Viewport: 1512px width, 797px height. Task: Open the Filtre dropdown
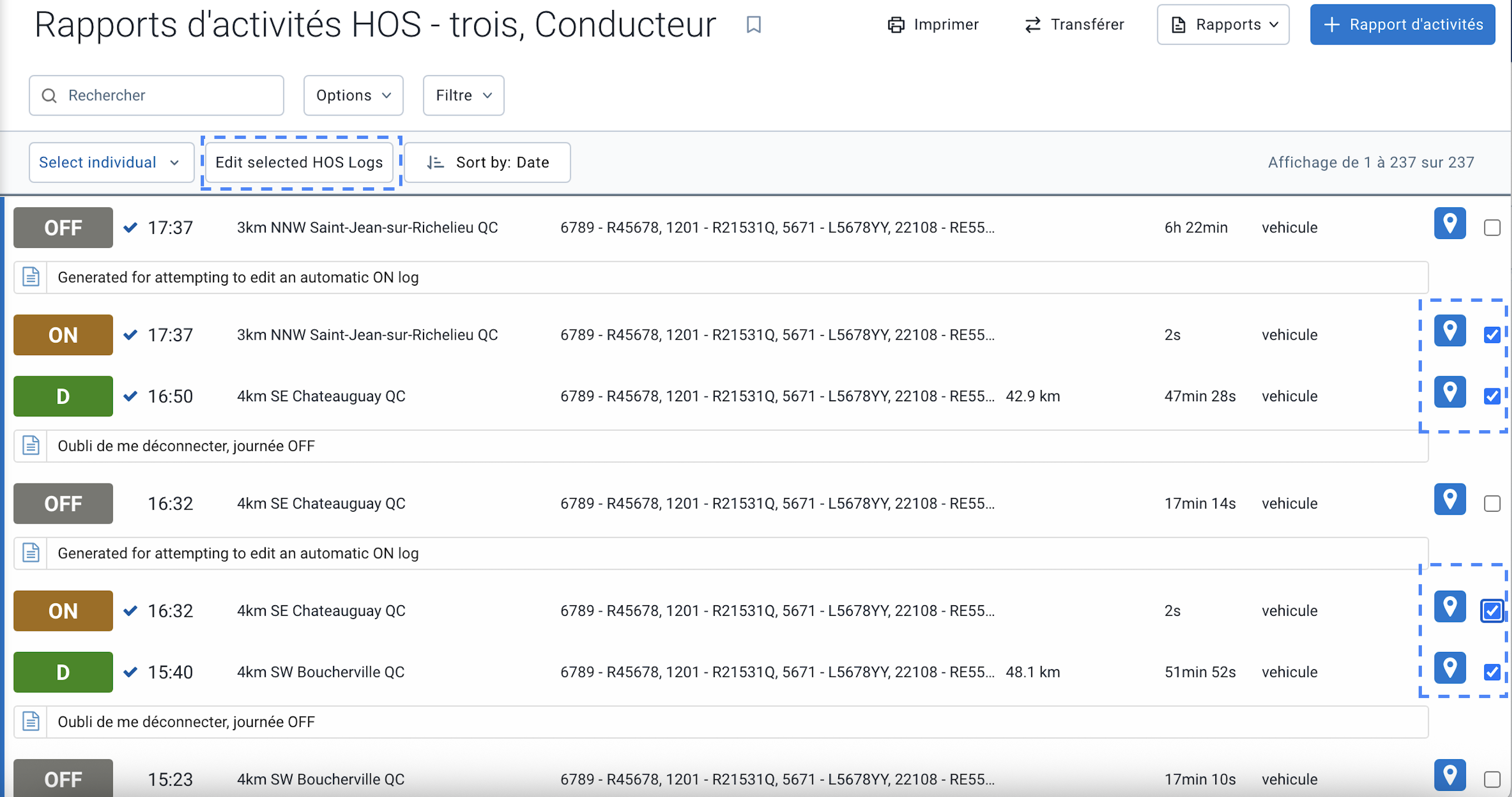(464, 95)
